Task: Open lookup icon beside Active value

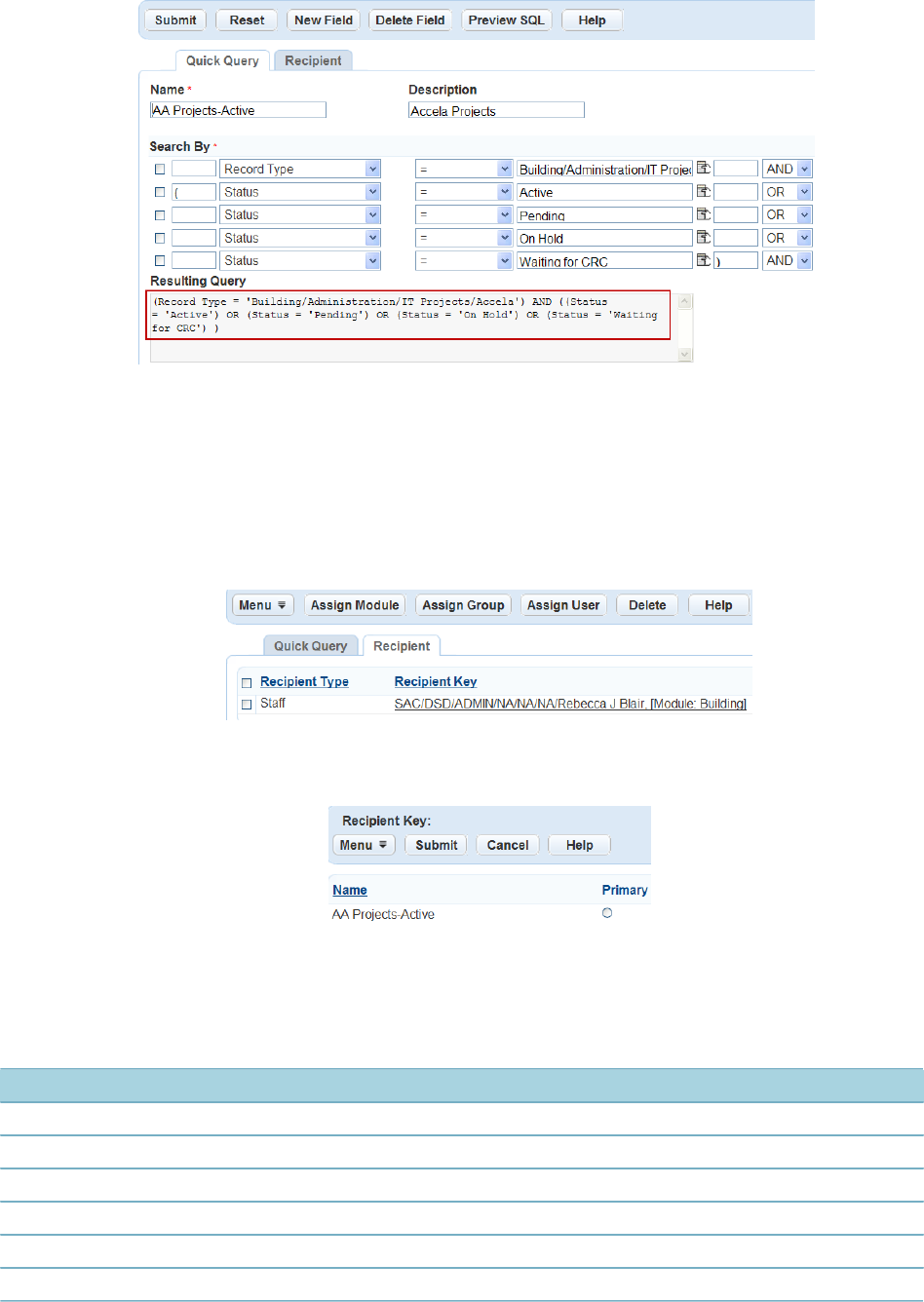Action: point(703,192)
